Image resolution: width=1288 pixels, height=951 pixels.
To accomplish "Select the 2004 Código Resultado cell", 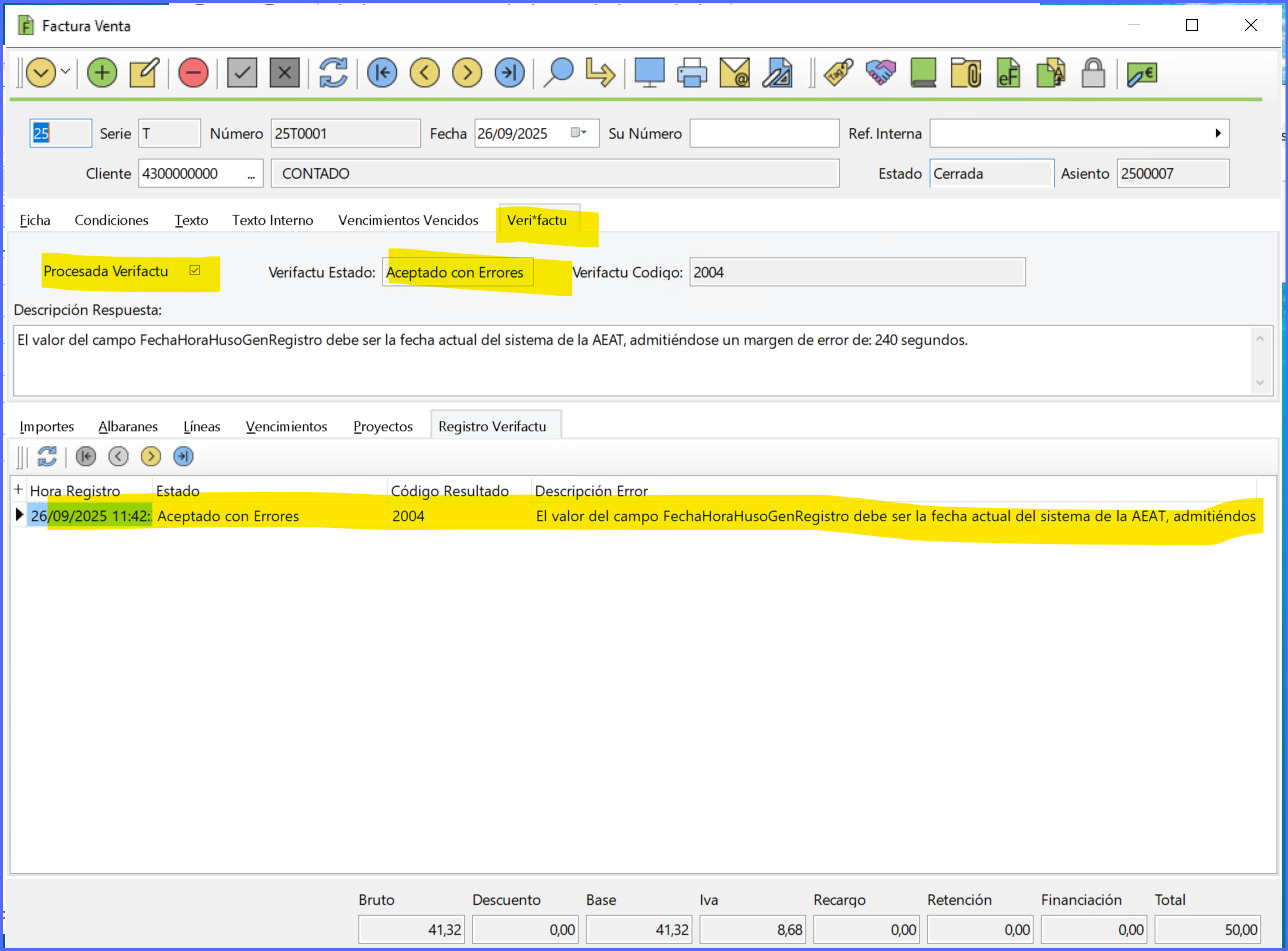I will click(459, 516).
